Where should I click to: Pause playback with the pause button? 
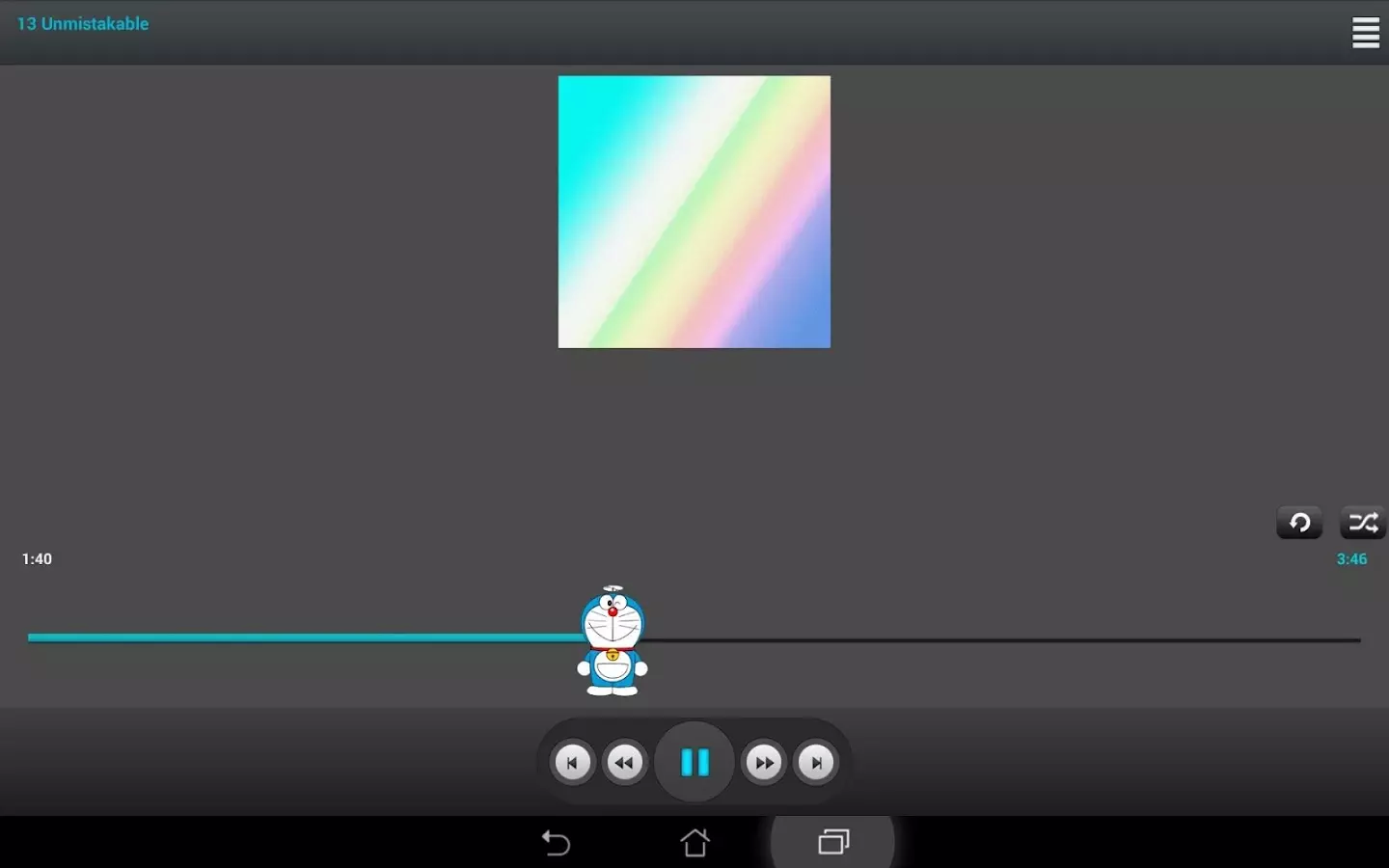(694, 762)
